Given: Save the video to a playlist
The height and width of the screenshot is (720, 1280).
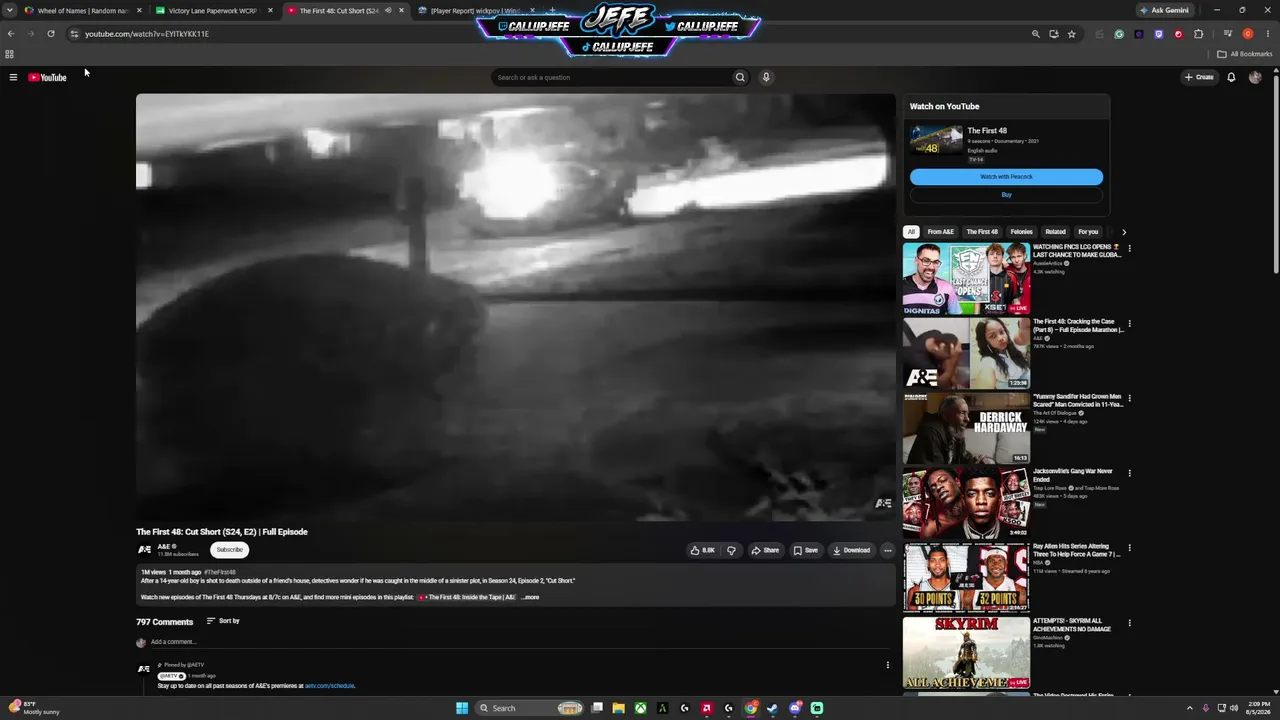Looking at the screenshot, I should pyautogui.click(x=806, y=550).
